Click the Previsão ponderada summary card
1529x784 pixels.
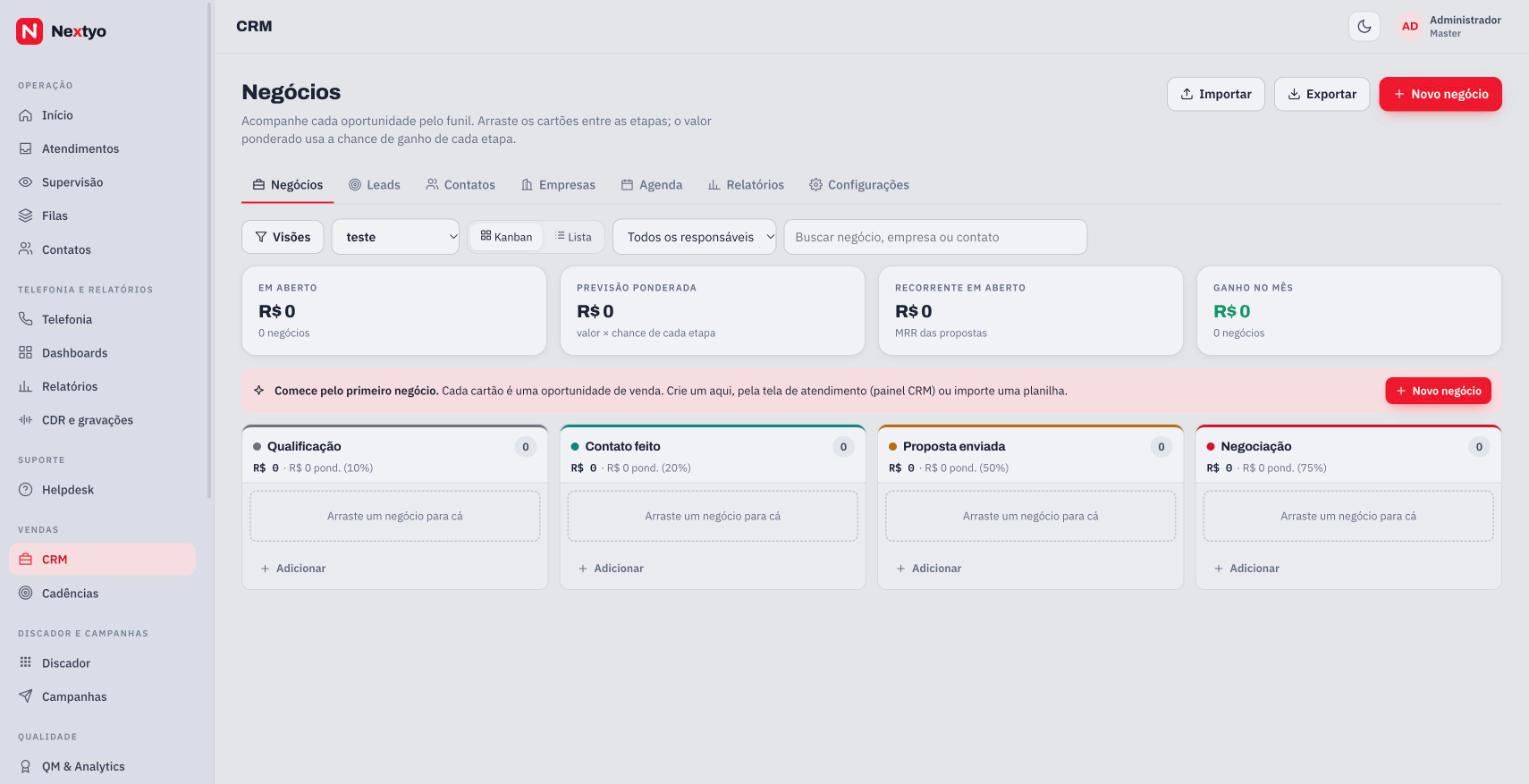click(x=712, y=311)
